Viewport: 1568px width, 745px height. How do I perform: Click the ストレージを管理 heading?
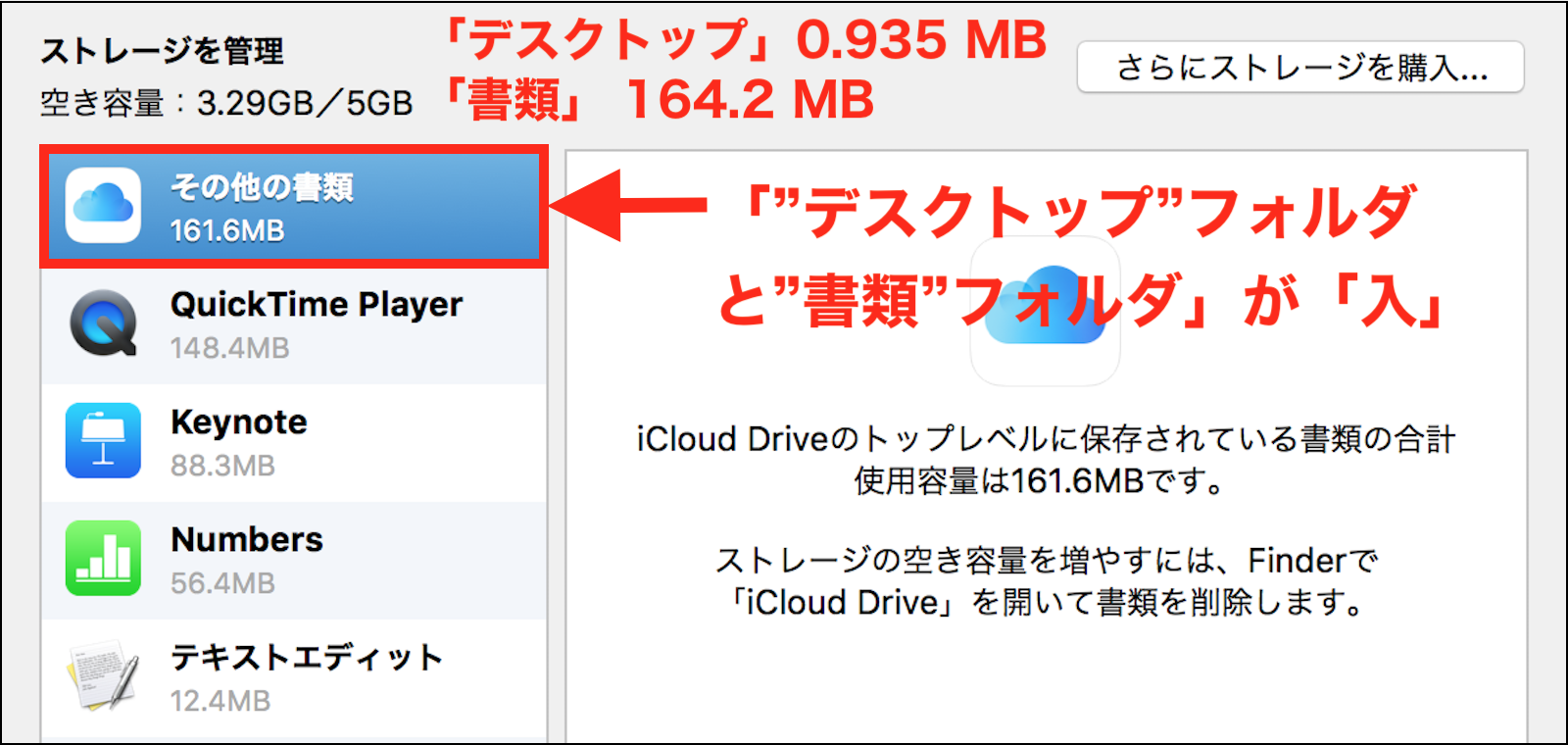pos(162,51)
